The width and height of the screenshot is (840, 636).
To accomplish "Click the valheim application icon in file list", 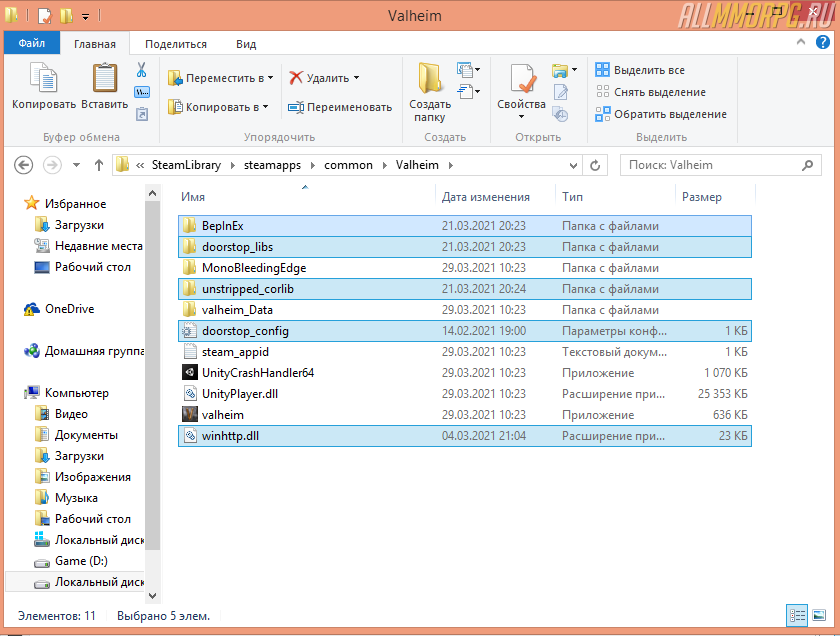I will (190, 415).
